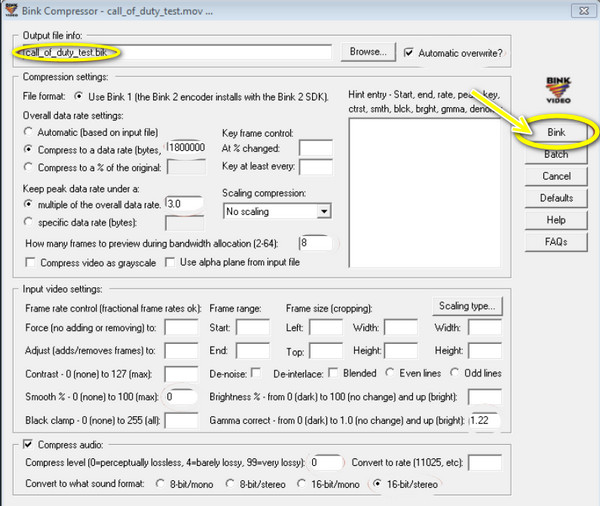Screen dimensions: 600x506
Task: Toggle the Compress audio checkbox
Action: tap(28, 444)
